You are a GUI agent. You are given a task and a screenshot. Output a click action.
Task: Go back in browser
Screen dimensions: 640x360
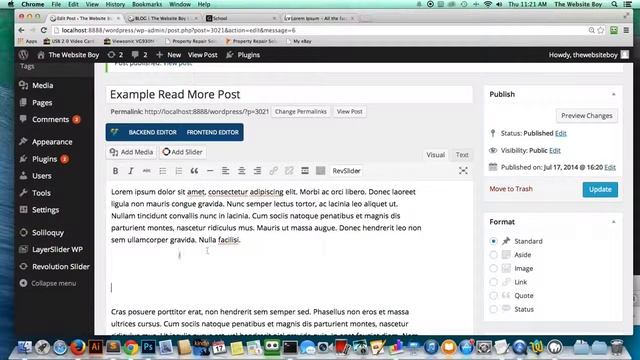click(x=22, y=30)
